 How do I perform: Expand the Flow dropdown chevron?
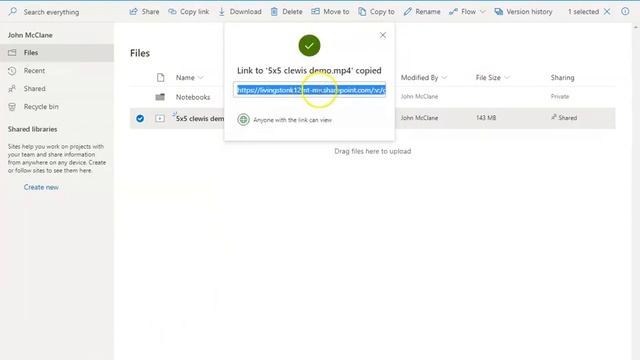(x=482, y=11)
